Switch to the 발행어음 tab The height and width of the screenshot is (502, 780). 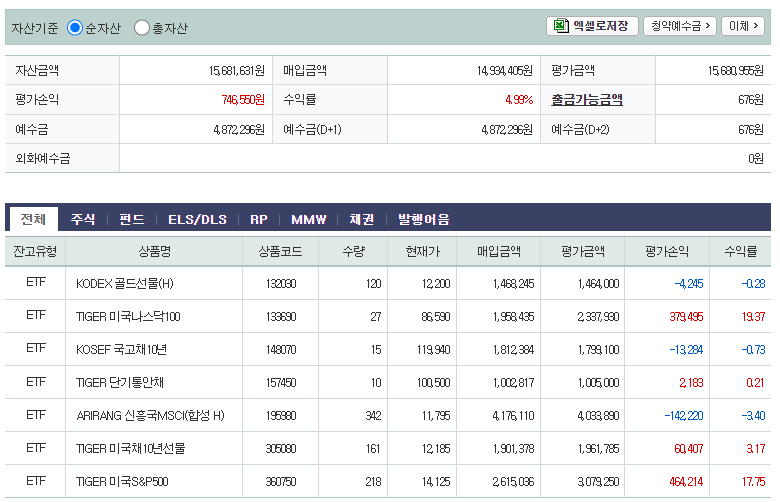[x=423, y=219]
